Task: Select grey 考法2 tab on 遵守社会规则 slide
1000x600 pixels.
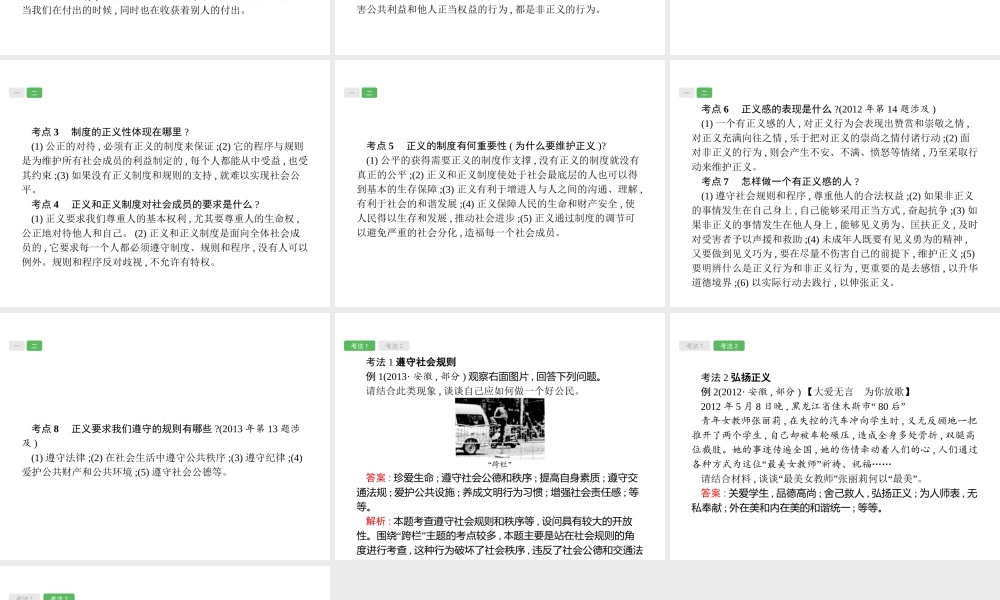Action: coord(393,346)
